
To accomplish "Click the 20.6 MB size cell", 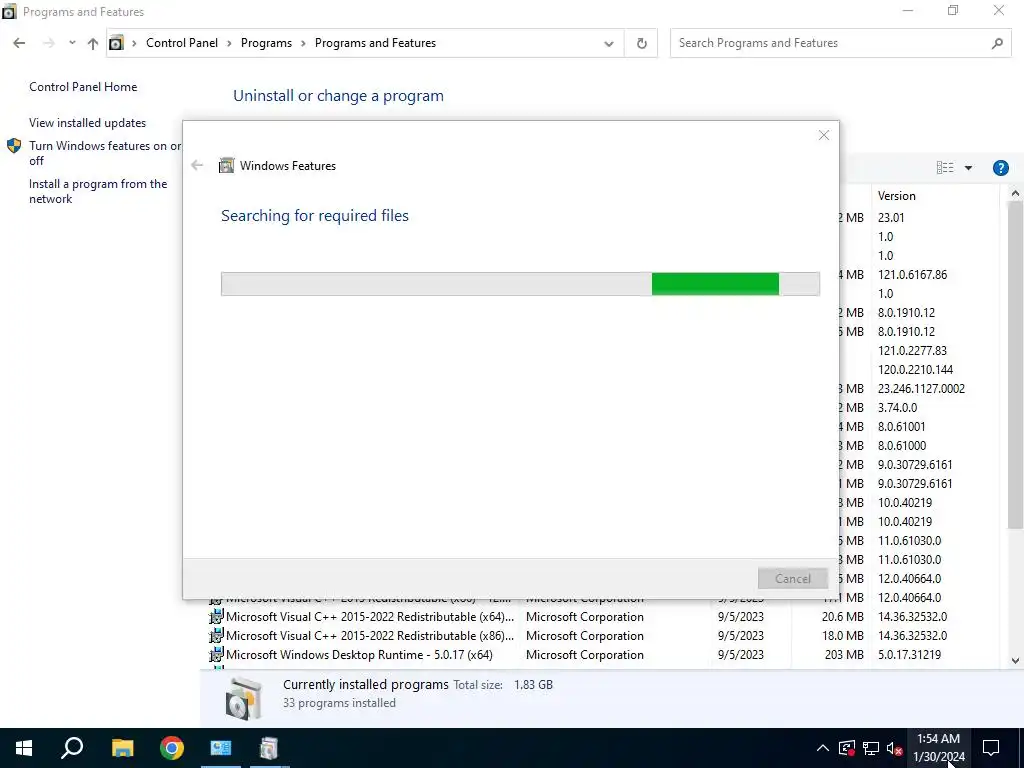I will click(842, 616).
